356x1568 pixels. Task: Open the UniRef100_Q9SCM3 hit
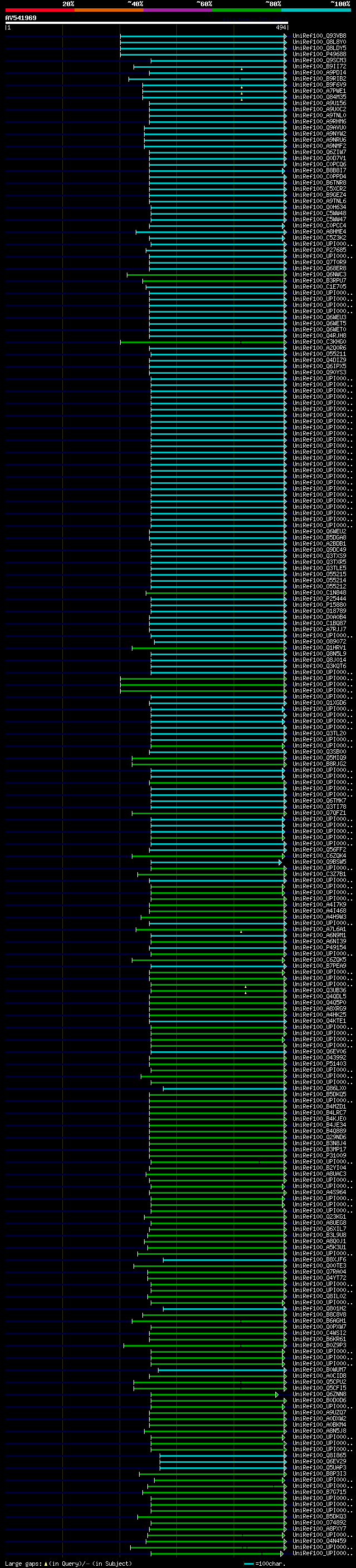319,60
